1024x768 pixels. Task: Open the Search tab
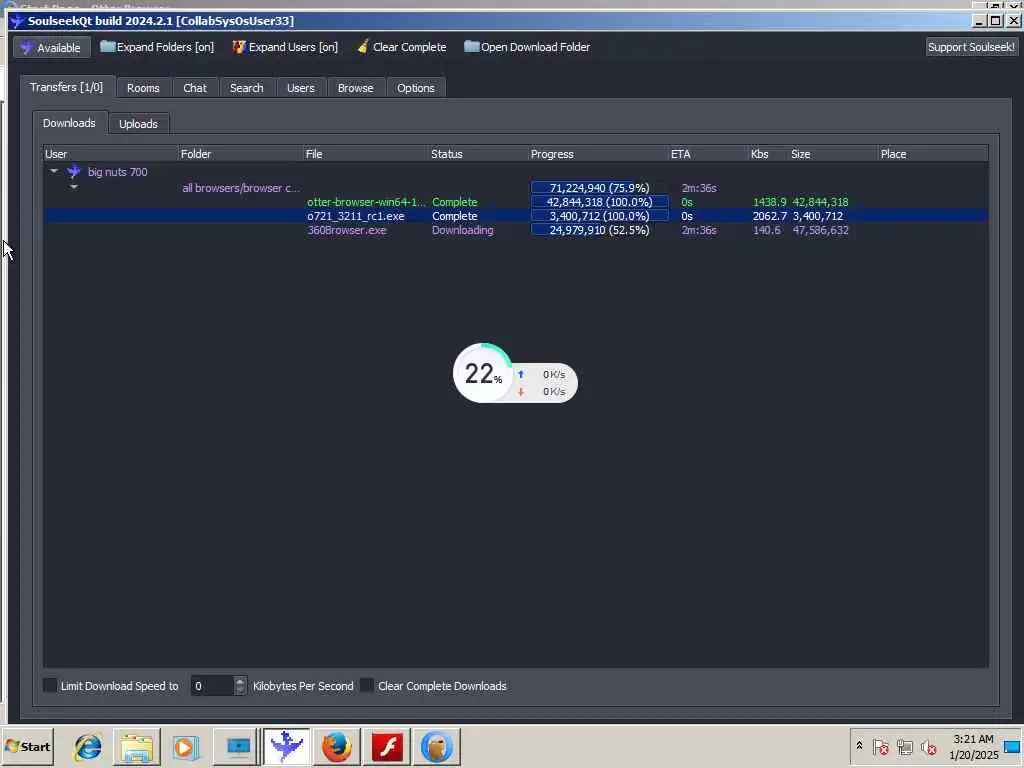[247, 88]
